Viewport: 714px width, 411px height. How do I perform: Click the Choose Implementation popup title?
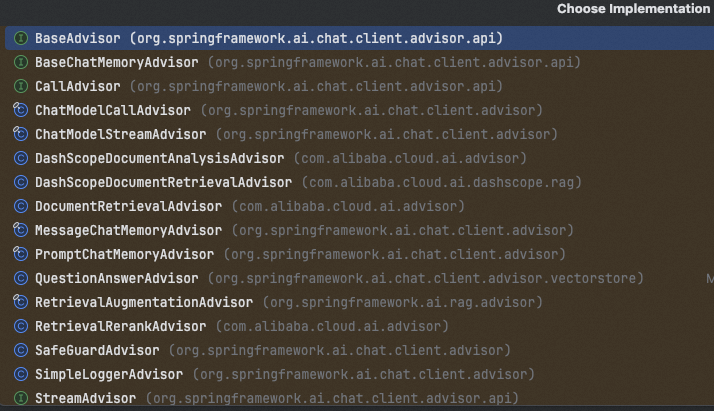coord(633,9)
